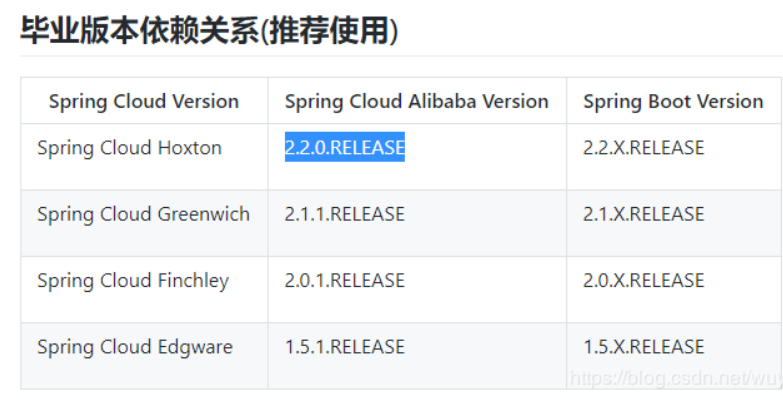Image resolution: width=783 pixels, height=400 pixels.
Task: Click the 2.2.X.RELEASE Spring Boot cell
Action: coord(674,157)
